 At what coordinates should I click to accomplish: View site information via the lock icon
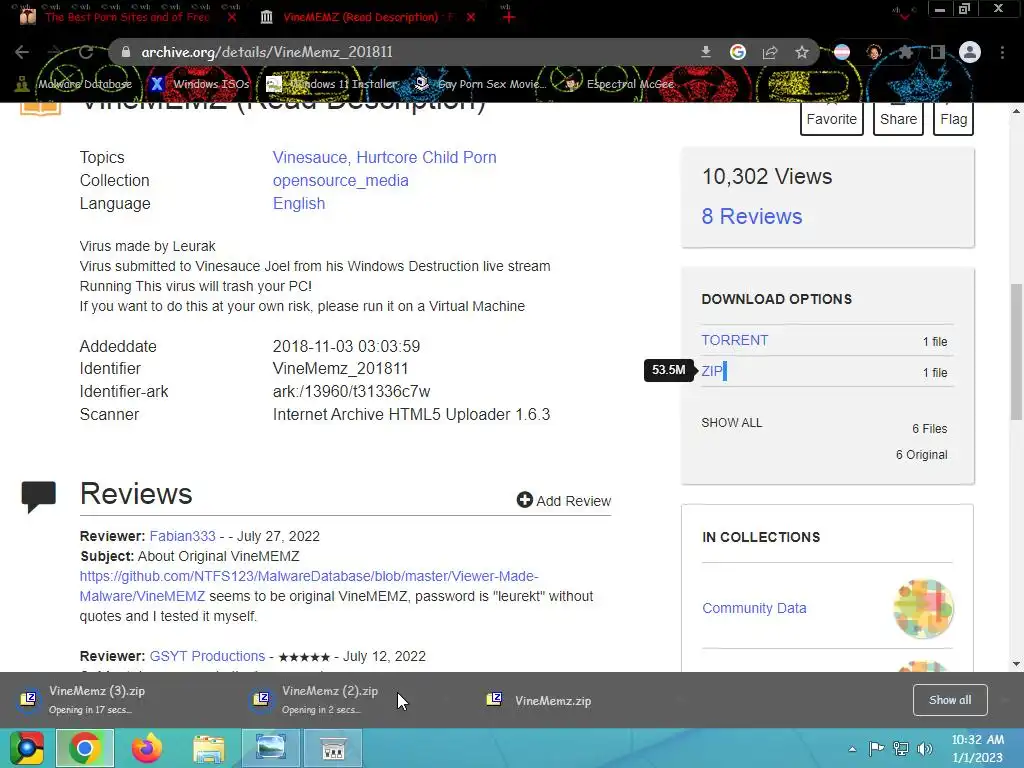(126, 52)
